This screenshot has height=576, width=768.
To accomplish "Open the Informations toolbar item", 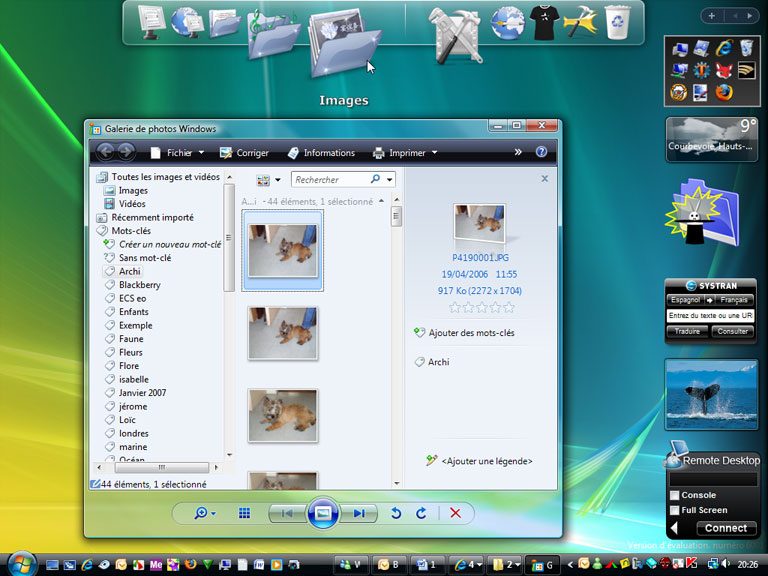I will (321, 153).
